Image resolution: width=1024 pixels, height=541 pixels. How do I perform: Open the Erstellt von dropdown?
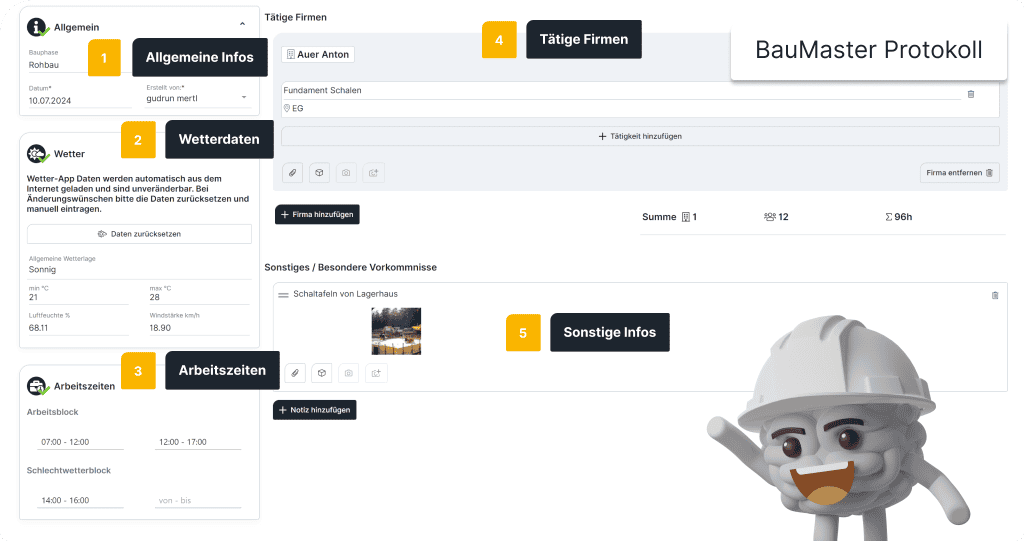click(x=197, y=98)
